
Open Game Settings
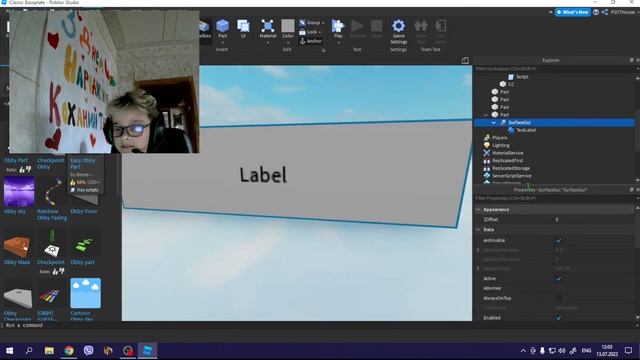(398, 31)
